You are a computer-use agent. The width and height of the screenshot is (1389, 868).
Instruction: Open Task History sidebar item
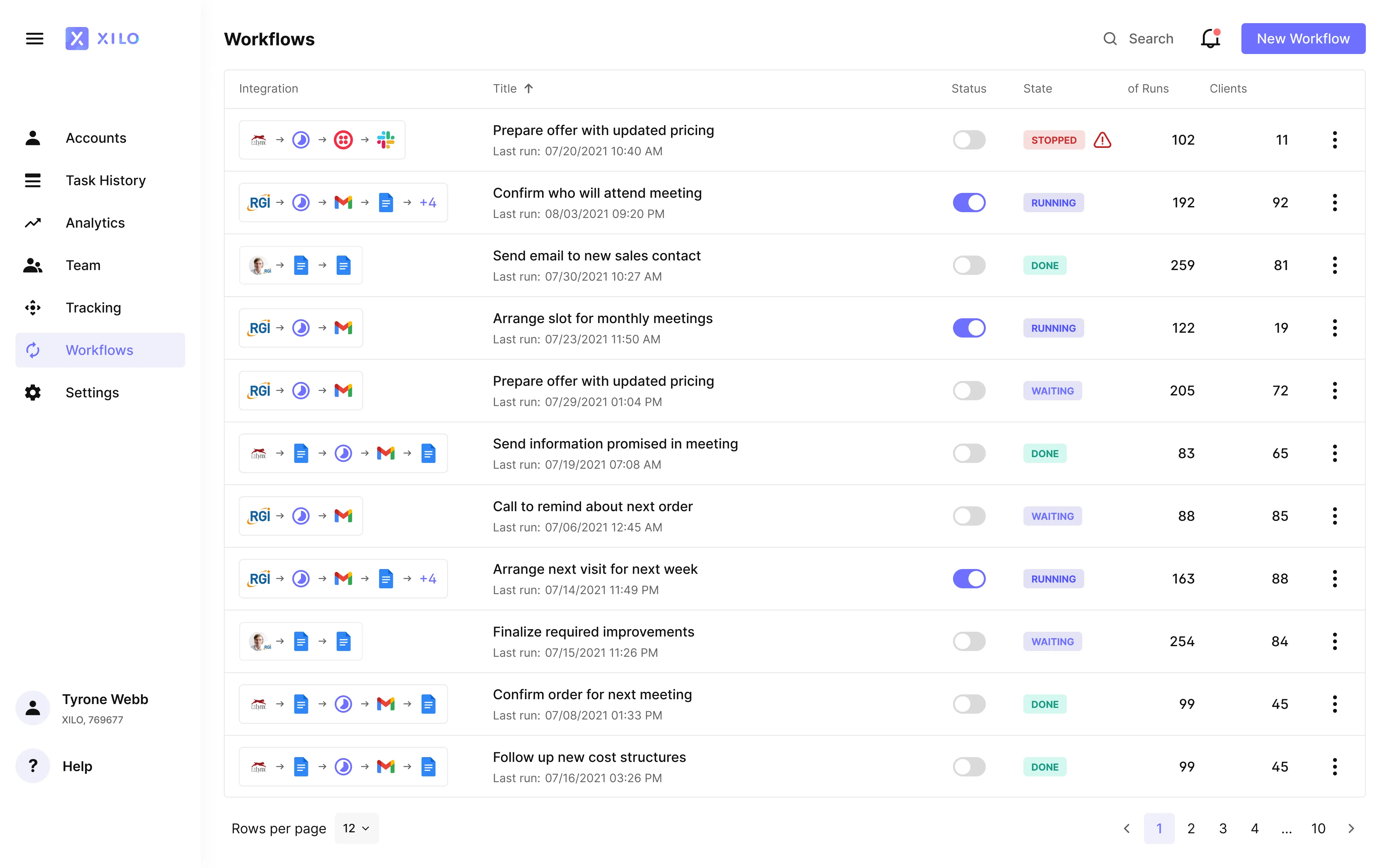point(105,180)
